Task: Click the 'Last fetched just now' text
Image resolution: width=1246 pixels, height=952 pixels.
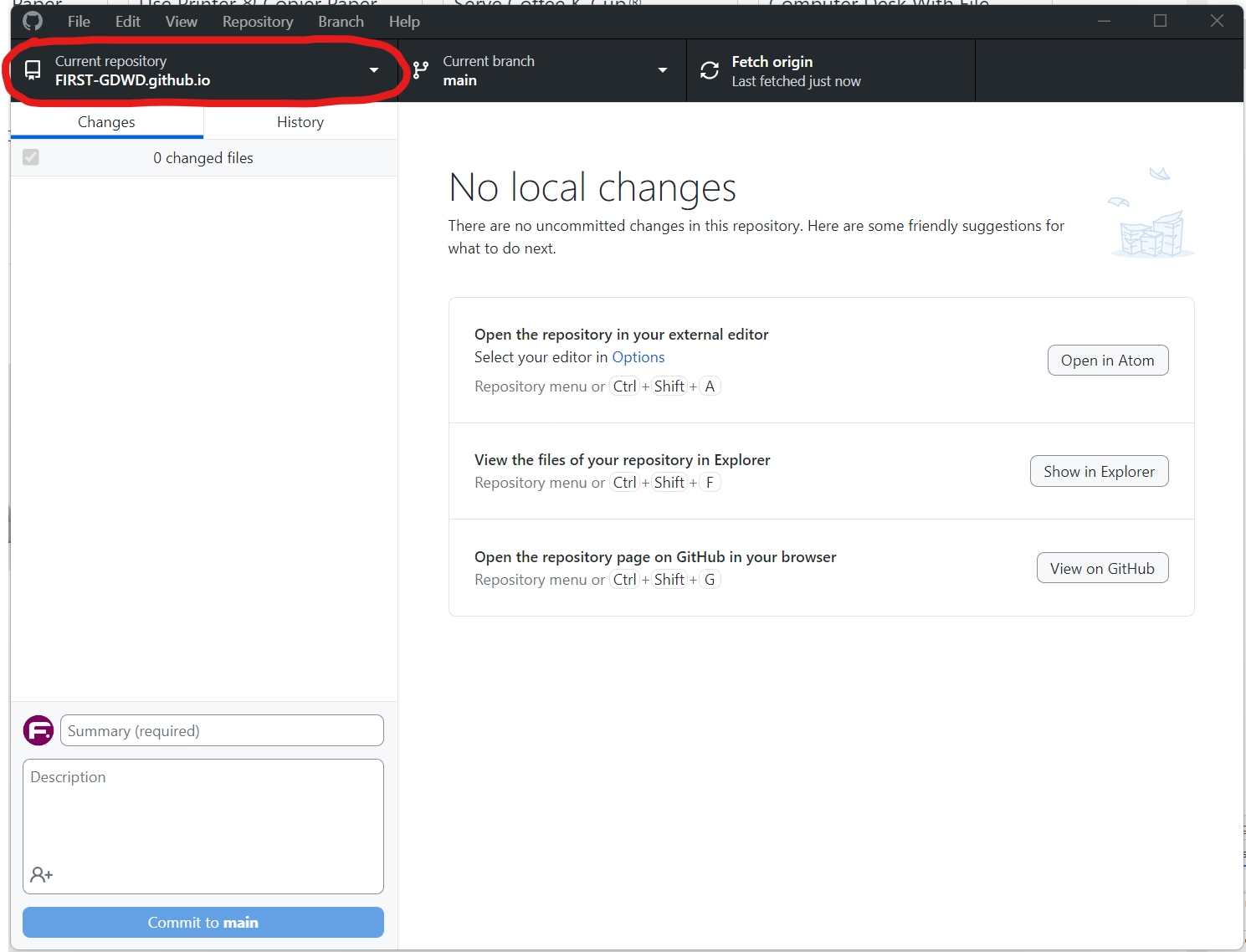Action: pos(797,82)
